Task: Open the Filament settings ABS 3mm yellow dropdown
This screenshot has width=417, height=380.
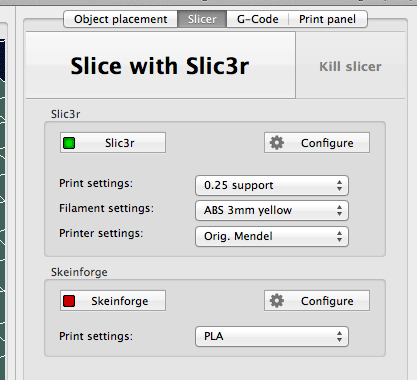Action: pos(272,210)
